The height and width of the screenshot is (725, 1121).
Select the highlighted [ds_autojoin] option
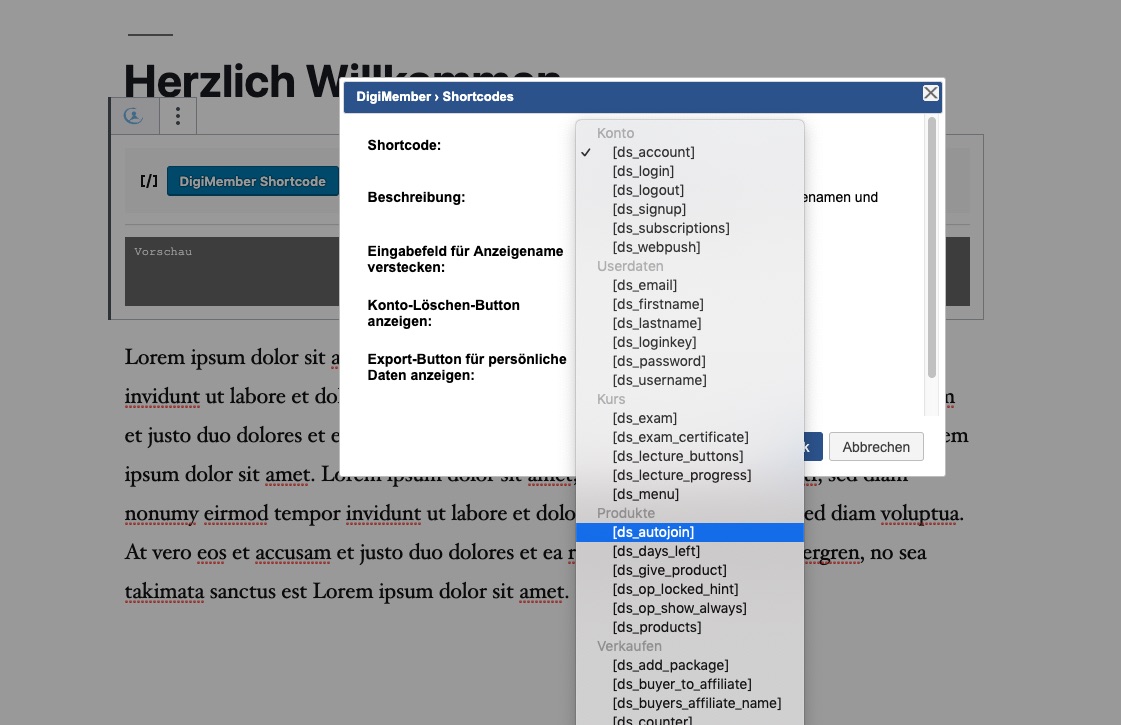click(x=690, y=532)
